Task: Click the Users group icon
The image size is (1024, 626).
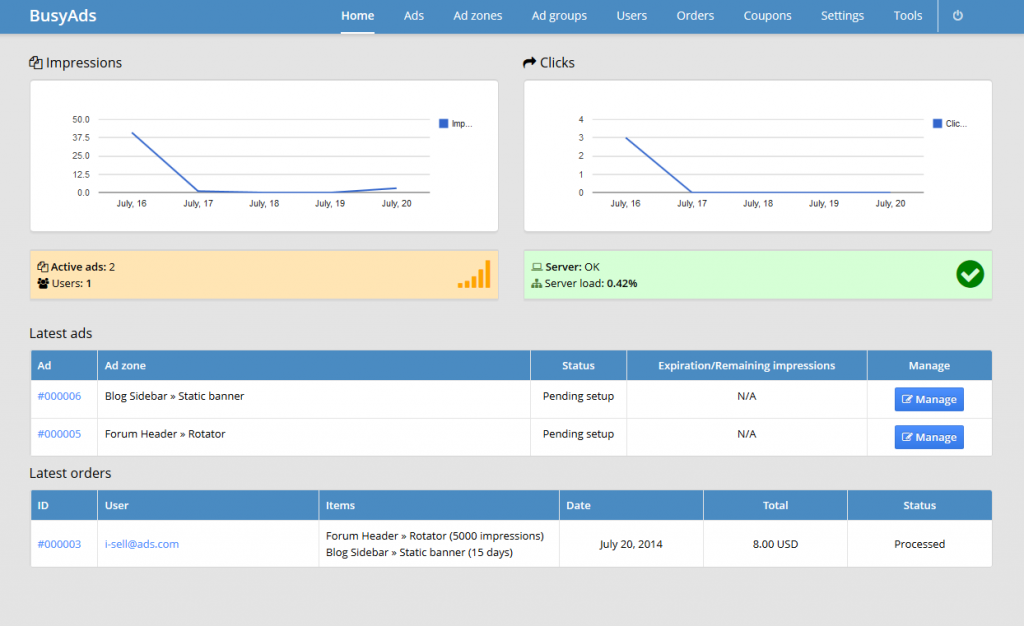Action: (43, 284)
